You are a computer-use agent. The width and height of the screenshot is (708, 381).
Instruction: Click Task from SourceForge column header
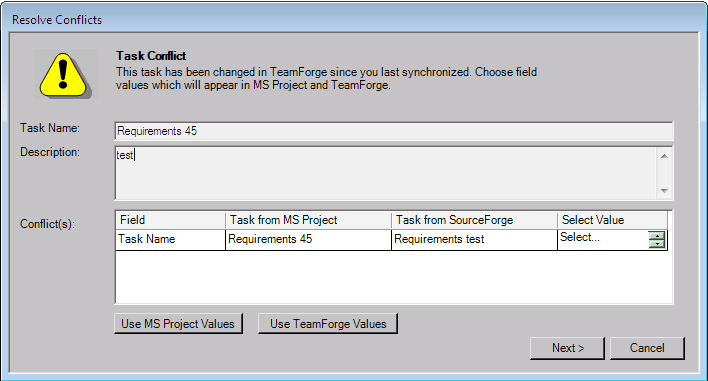(474, 220)
